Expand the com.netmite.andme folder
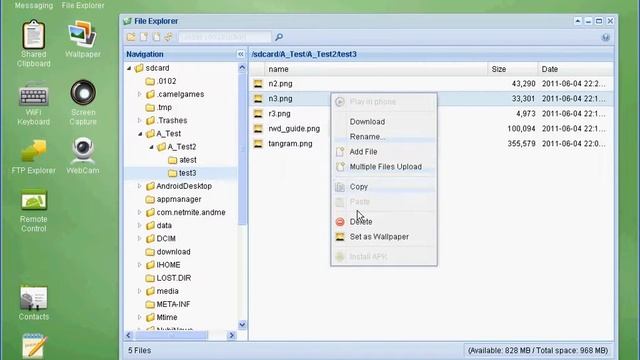 (x=140, y=212)
